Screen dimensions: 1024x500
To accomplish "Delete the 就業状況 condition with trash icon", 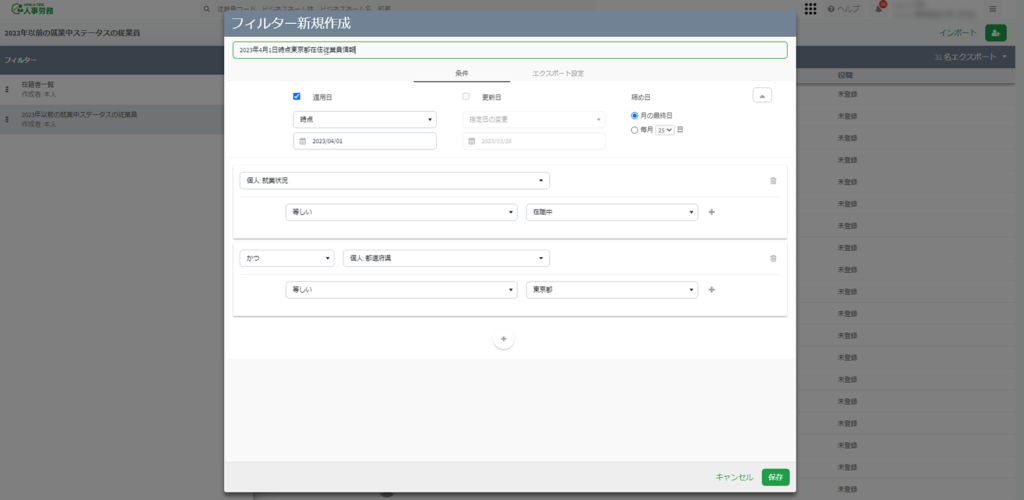I will [772, 181].
